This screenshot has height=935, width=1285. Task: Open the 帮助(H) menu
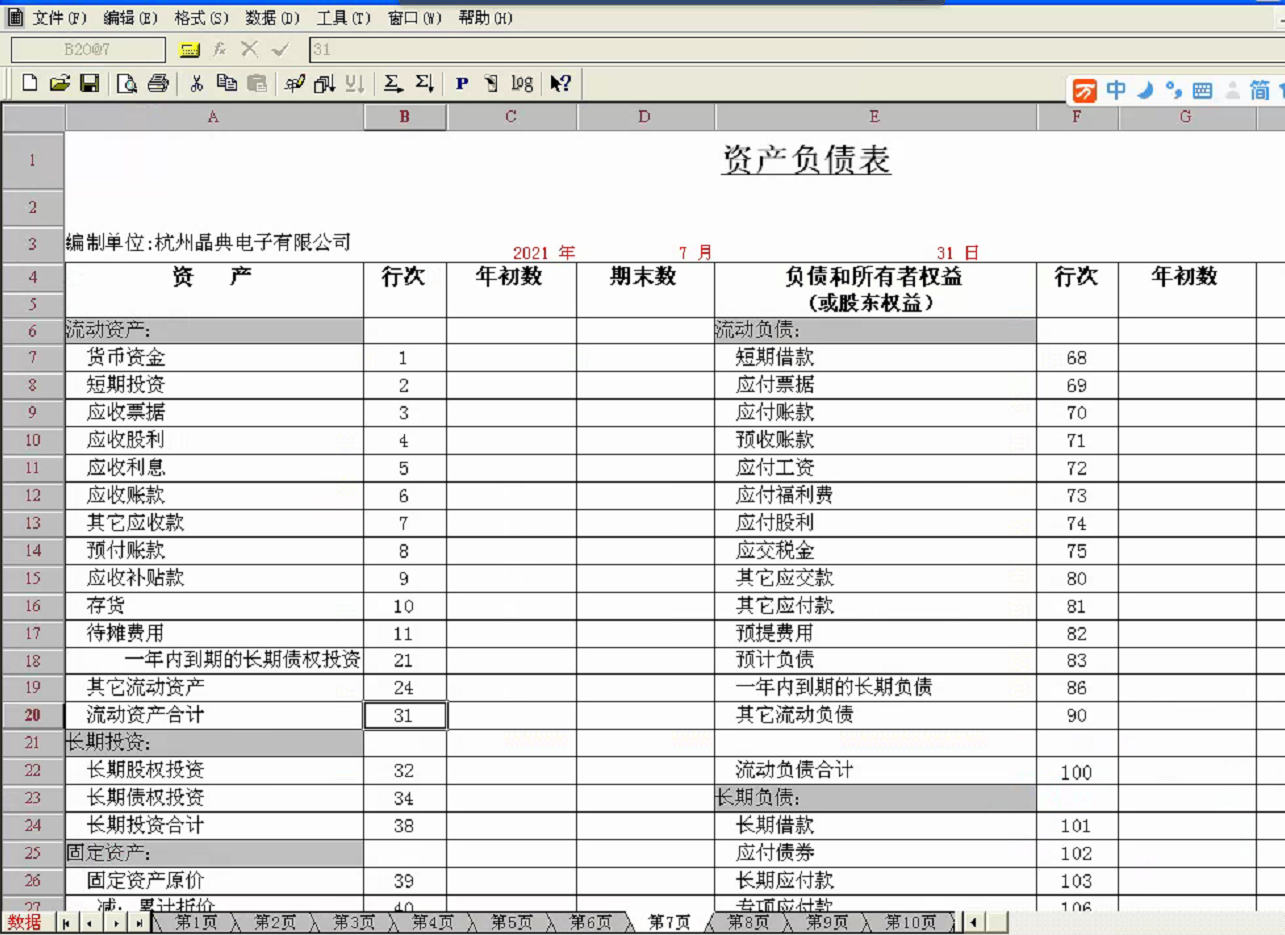click(485, 19)
